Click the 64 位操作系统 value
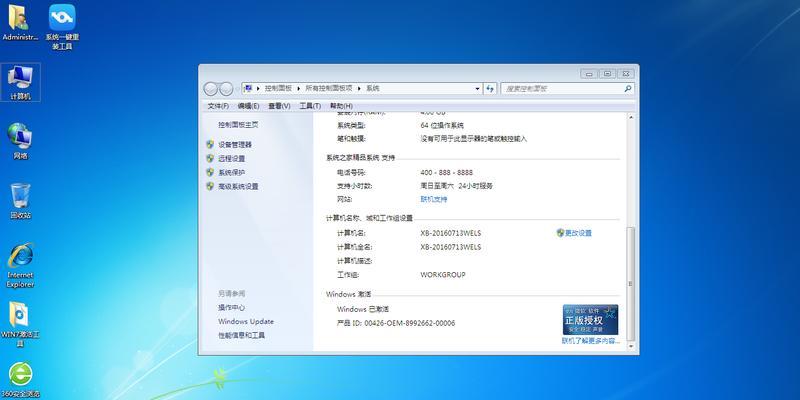 point(442,125)
